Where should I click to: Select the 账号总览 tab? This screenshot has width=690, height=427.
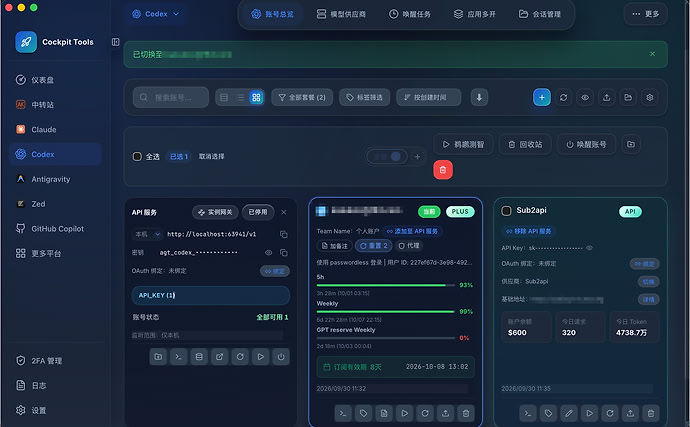[272, 14]
